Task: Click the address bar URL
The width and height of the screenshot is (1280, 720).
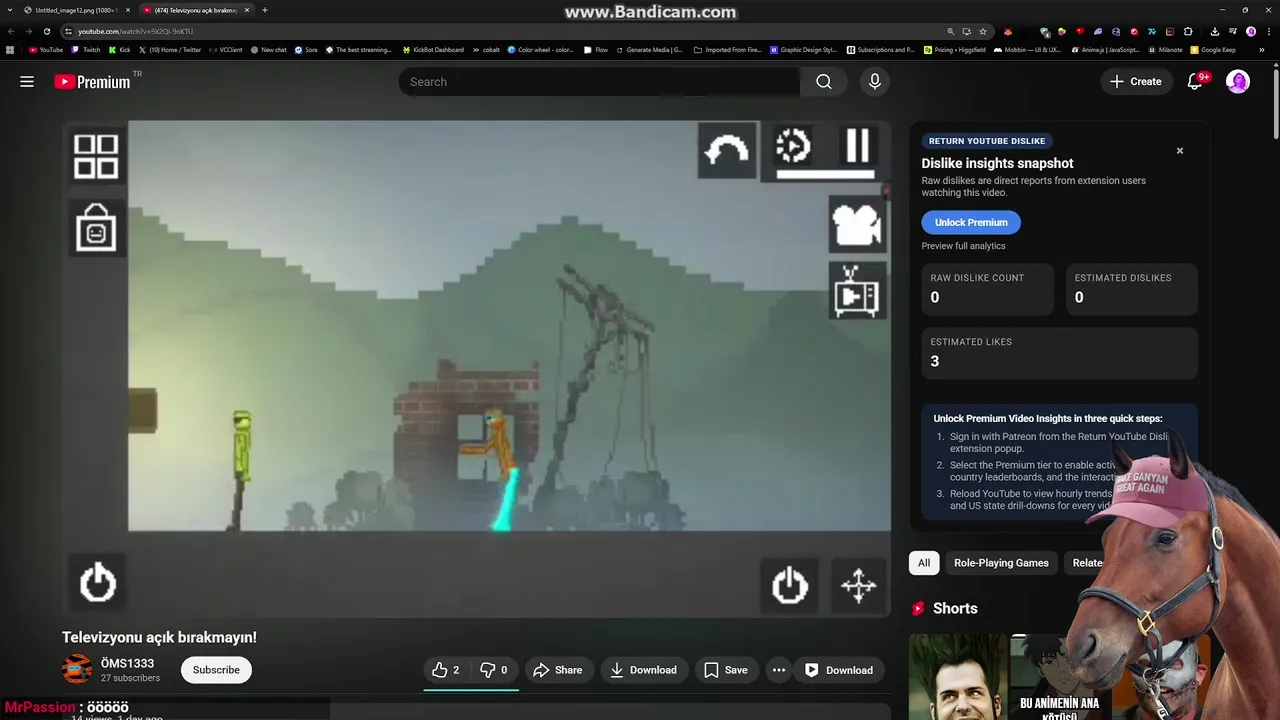Action: pos(135,31)
